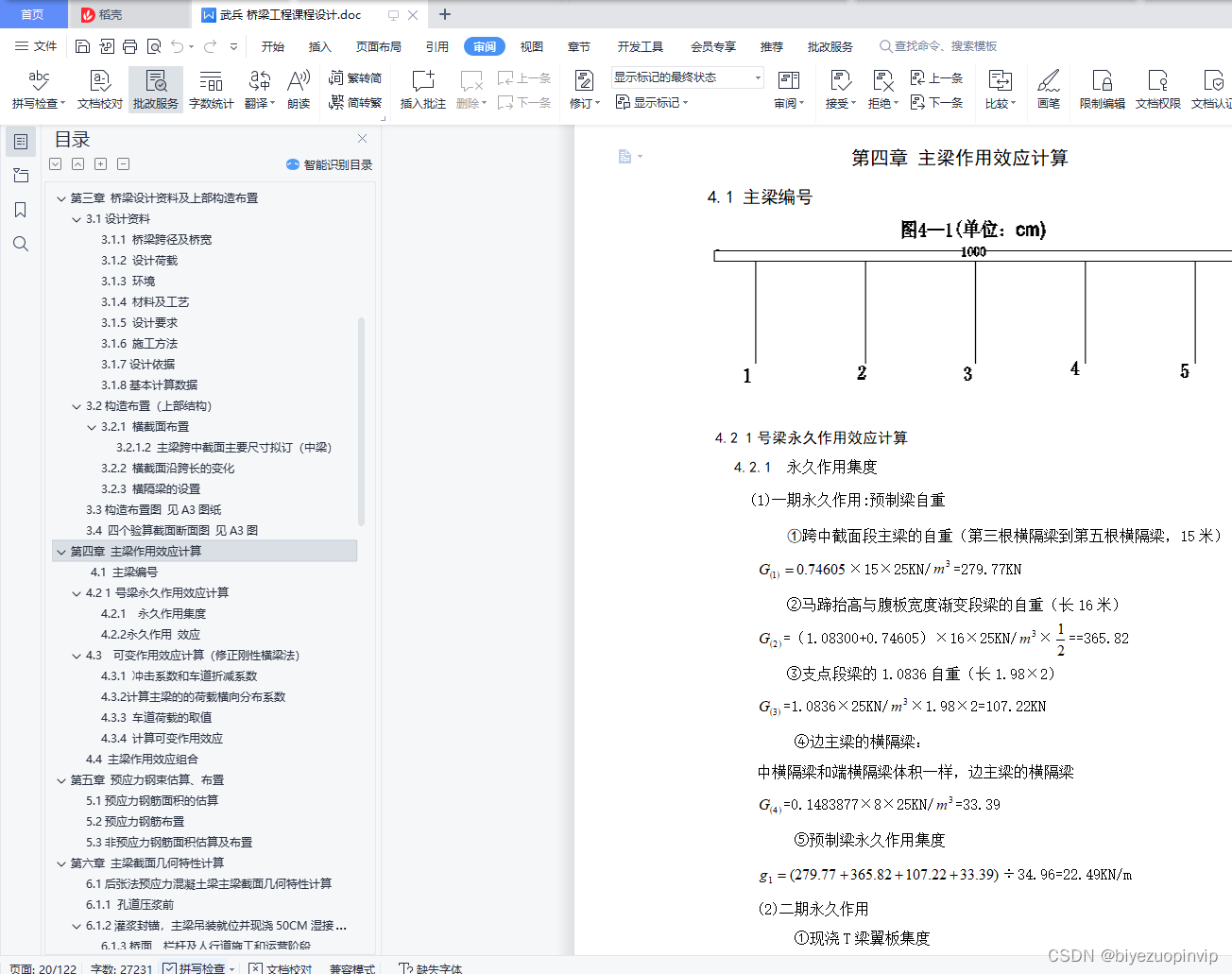Collapse the 3.2 构造布置 node
The image size is (1232, 974).
[77, 406]
